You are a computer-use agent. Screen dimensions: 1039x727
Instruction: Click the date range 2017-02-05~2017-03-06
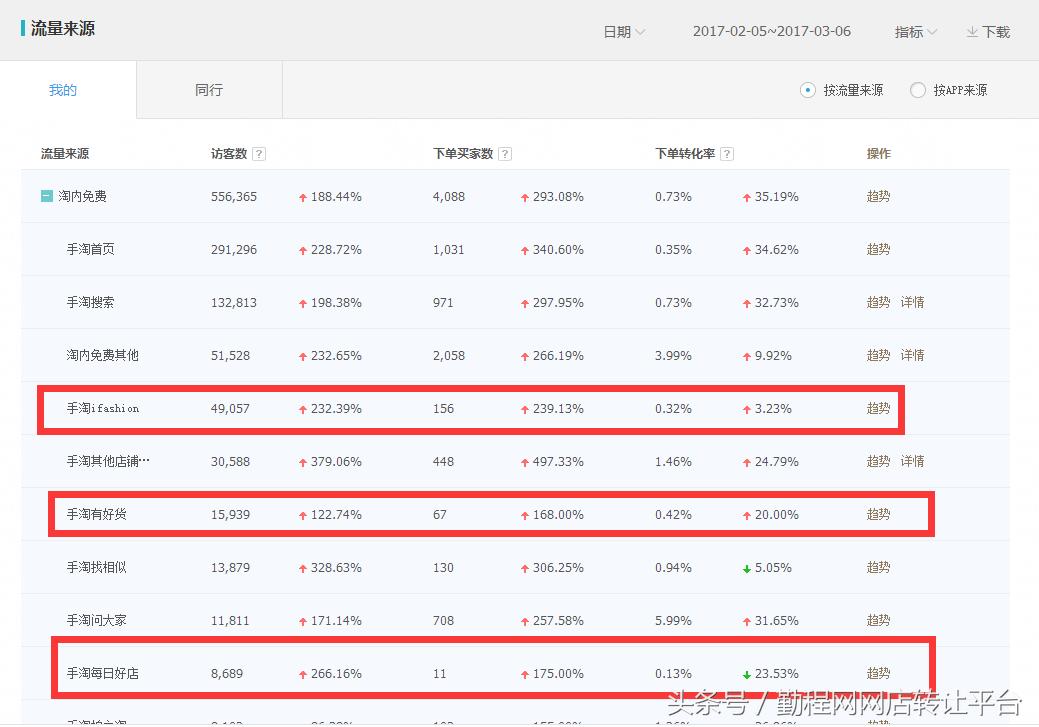point(772,31)
